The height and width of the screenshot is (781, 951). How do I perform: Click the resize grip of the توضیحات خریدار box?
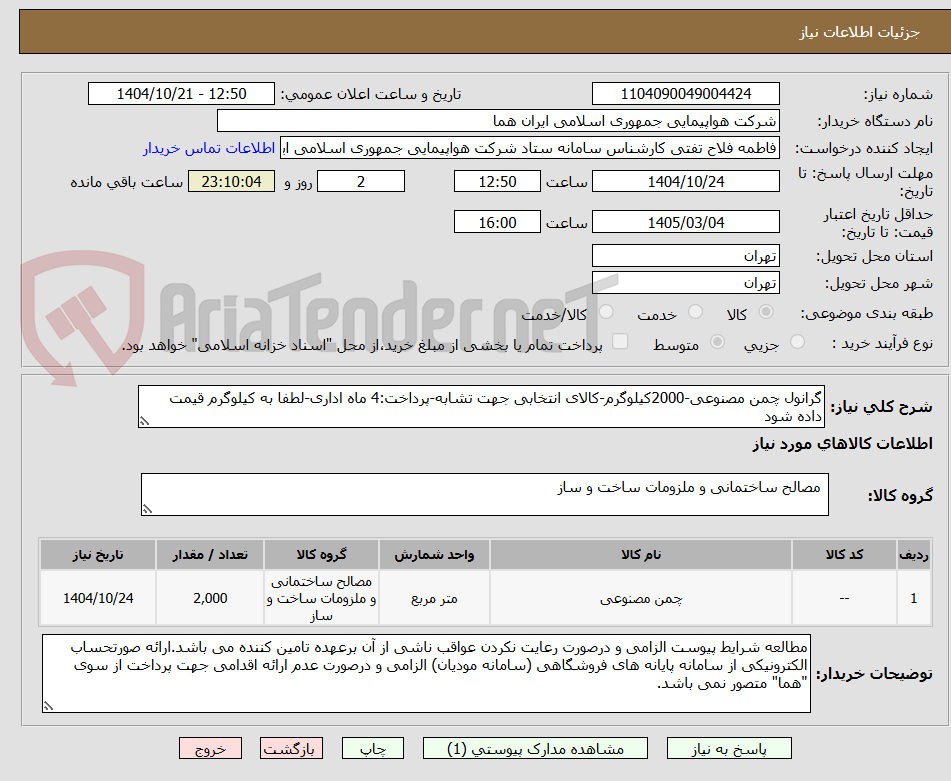(x=48, y=705)
